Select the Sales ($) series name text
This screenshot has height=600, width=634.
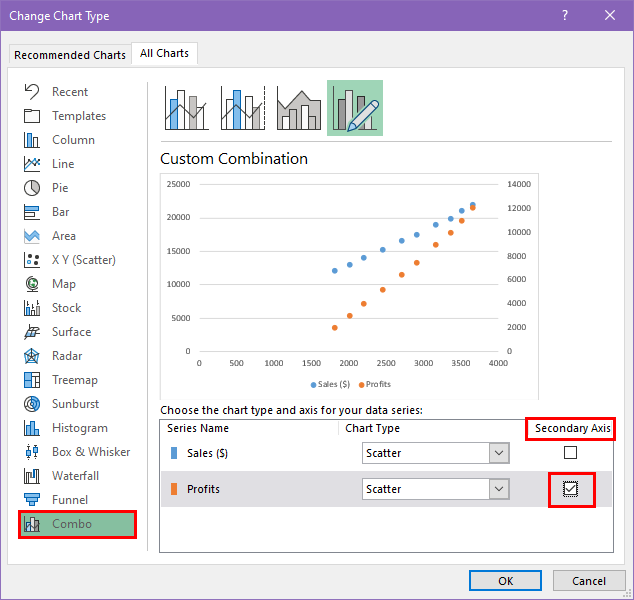207,453
